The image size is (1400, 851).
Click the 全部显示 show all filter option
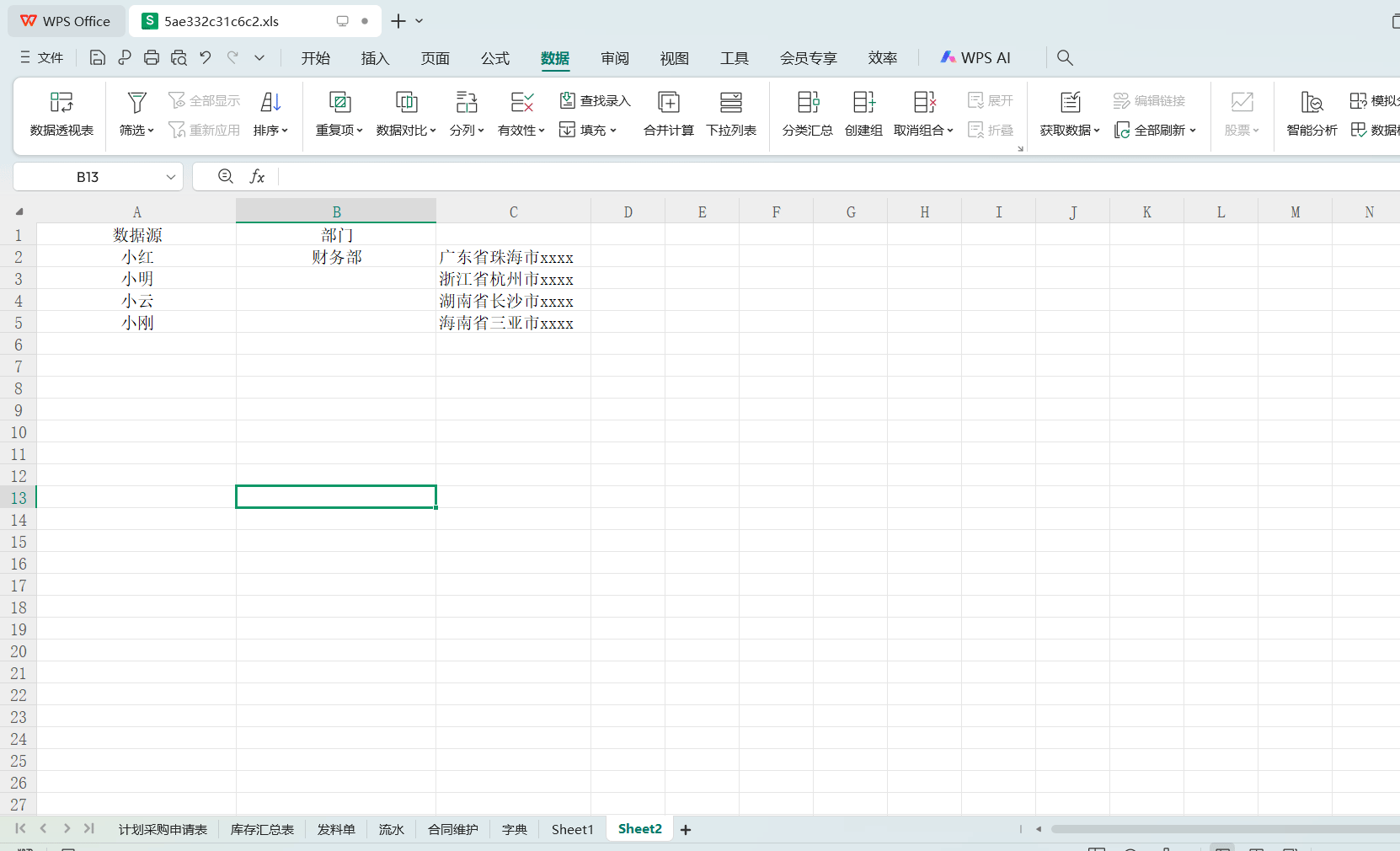[x=204, y=99]
